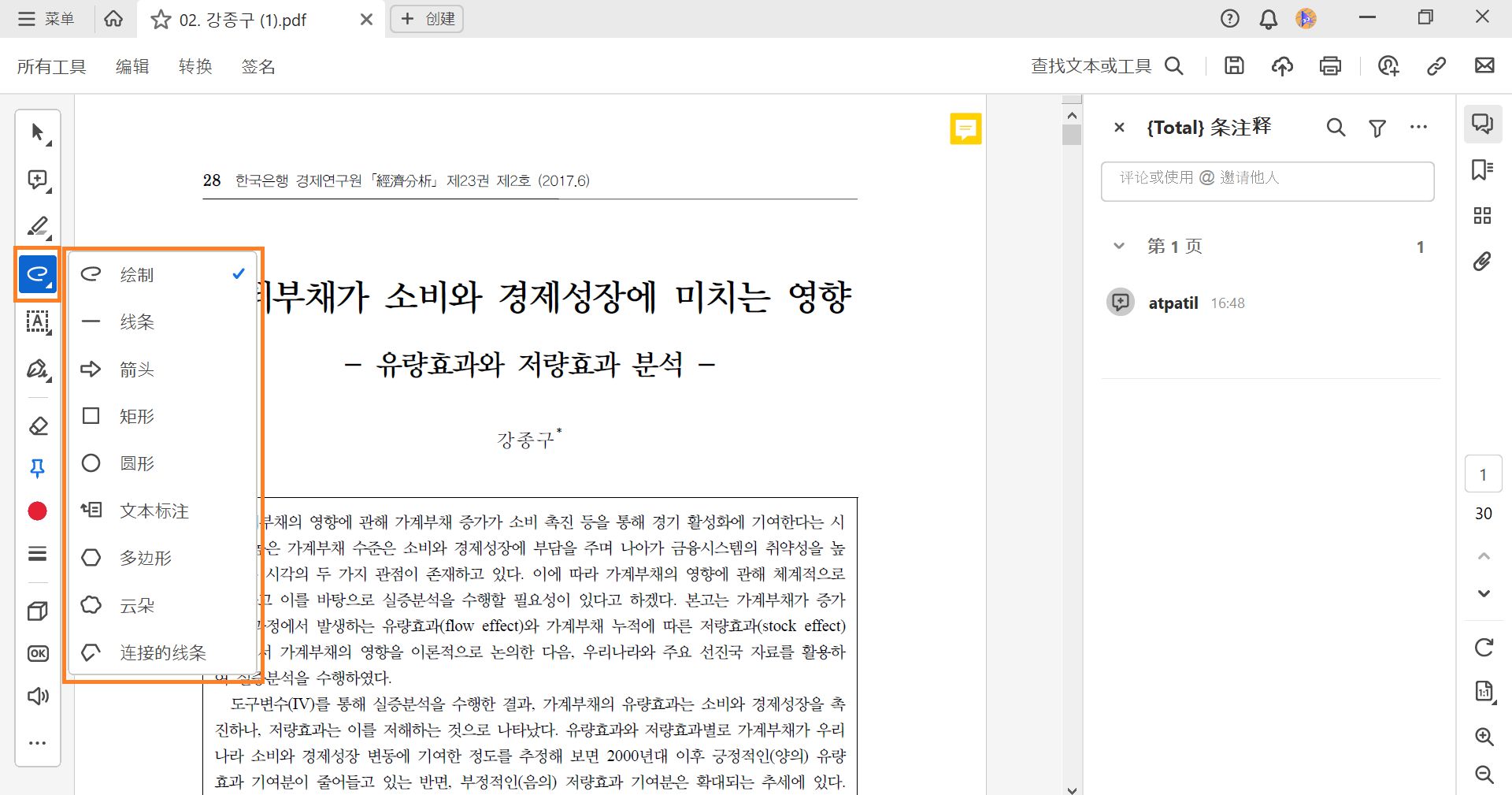Click the OK button form tool
This screenshot has height=795, width=1512.
37,653
